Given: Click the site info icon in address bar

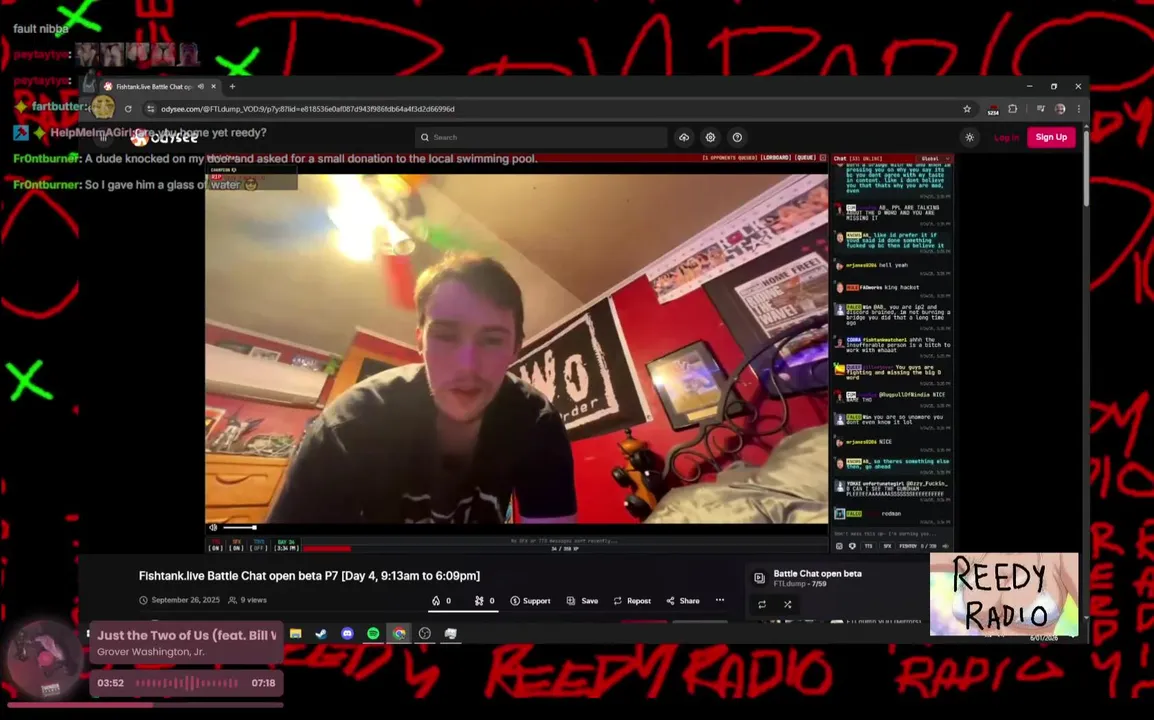Looking at the screenshot, I should pyautogui.click(x=151, y=109).
